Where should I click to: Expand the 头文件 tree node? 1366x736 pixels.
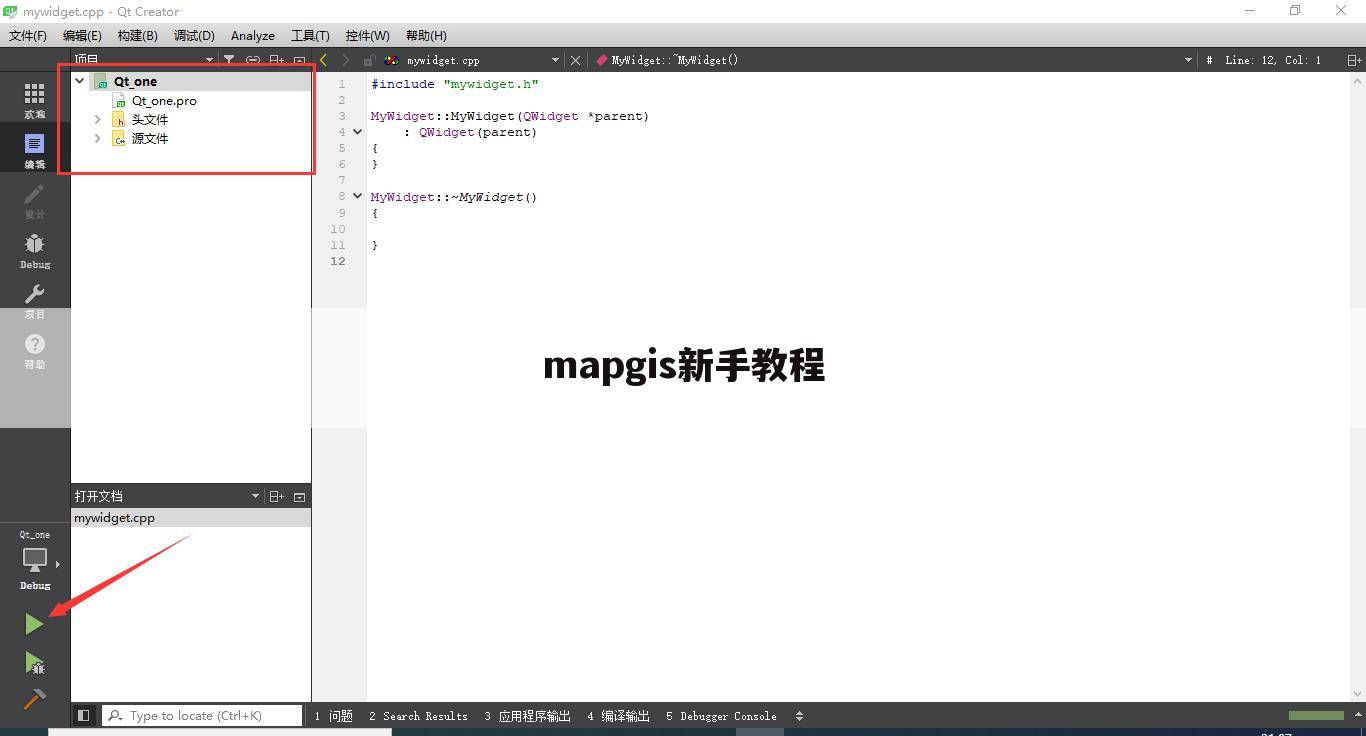(97, 119)
